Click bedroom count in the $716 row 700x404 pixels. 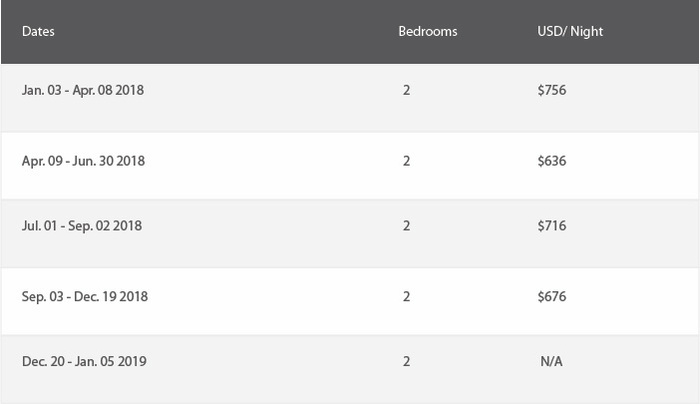(406, 225)
